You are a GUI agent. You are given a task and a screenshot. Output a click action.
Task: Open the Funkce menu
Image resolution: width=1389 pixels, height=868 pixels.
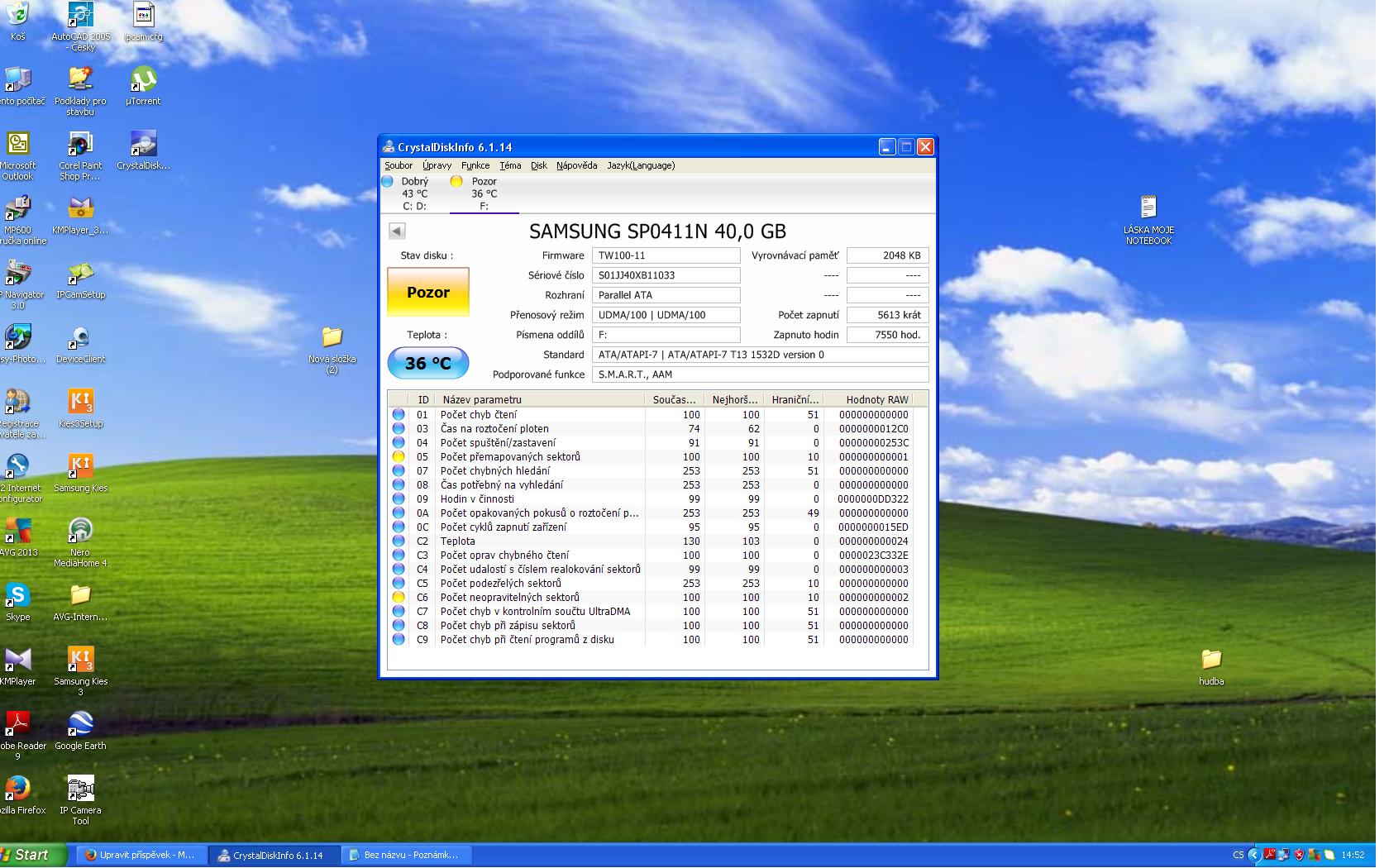475,165
